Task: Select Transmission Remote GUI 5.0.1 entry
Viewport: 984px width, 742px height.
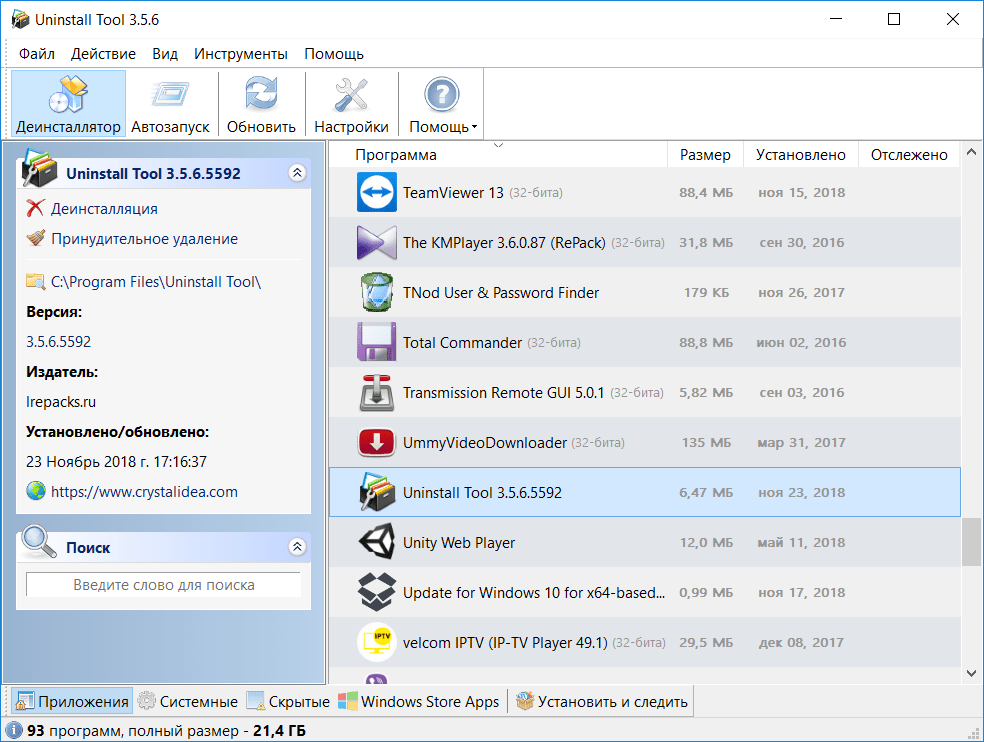Action: click(x=503, y=393)
